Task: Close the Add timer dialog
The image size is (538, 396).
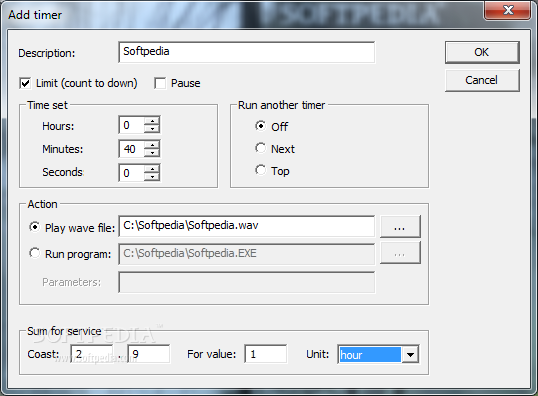Action: point(508,10)
